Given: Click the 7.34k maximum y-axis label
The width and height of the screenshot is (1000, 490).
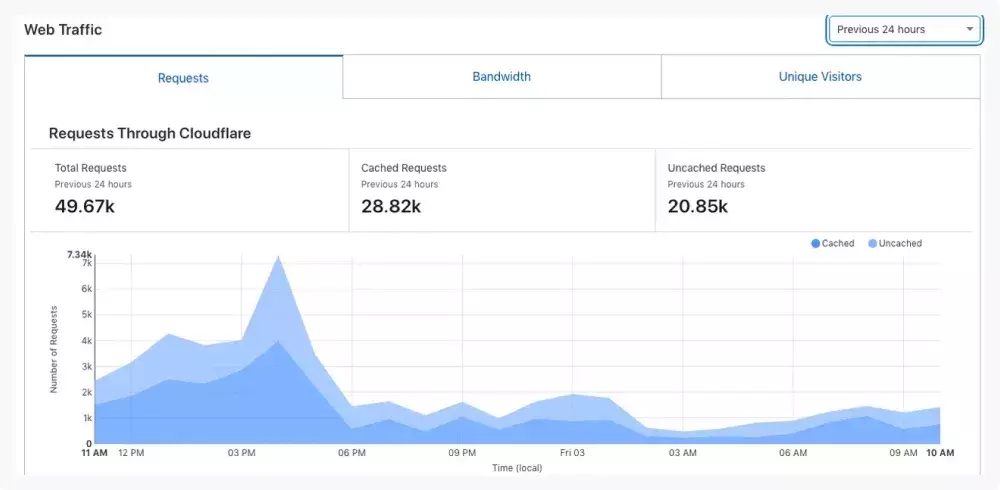Looking at the screenshot, I should coord(79,255).
